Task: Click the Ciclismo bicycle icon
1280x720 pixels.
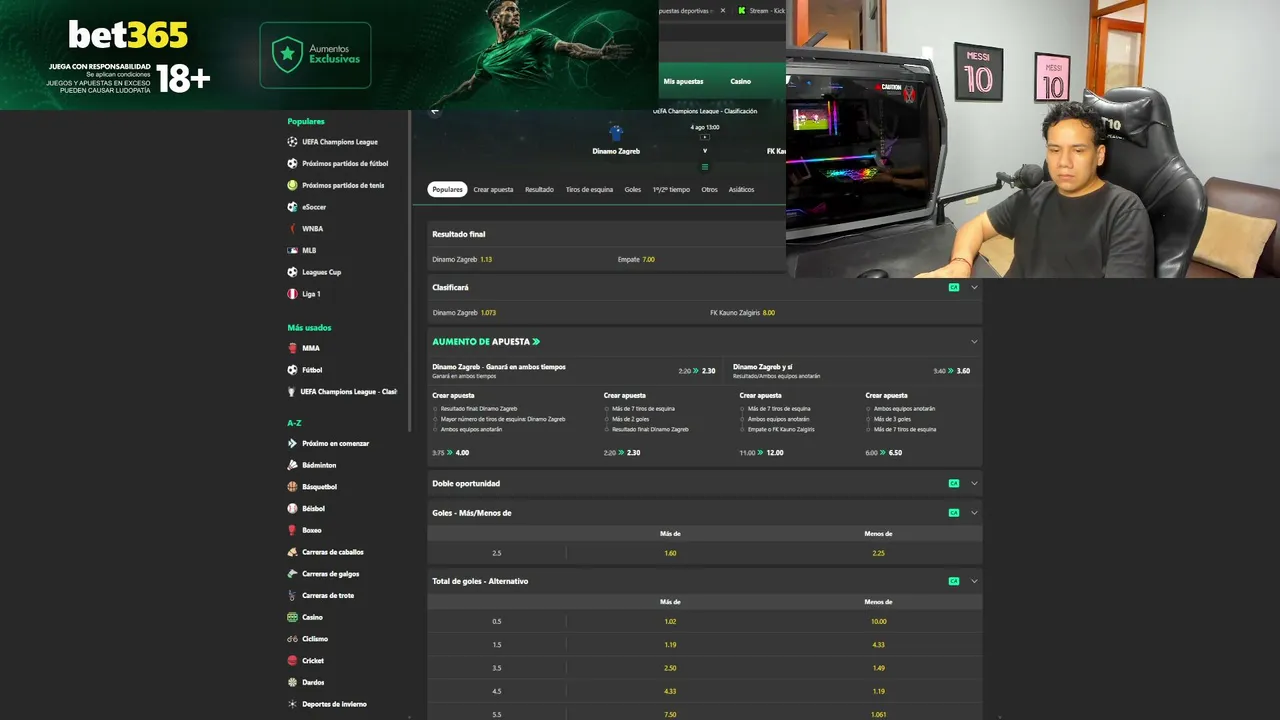Action: point(293,639)
